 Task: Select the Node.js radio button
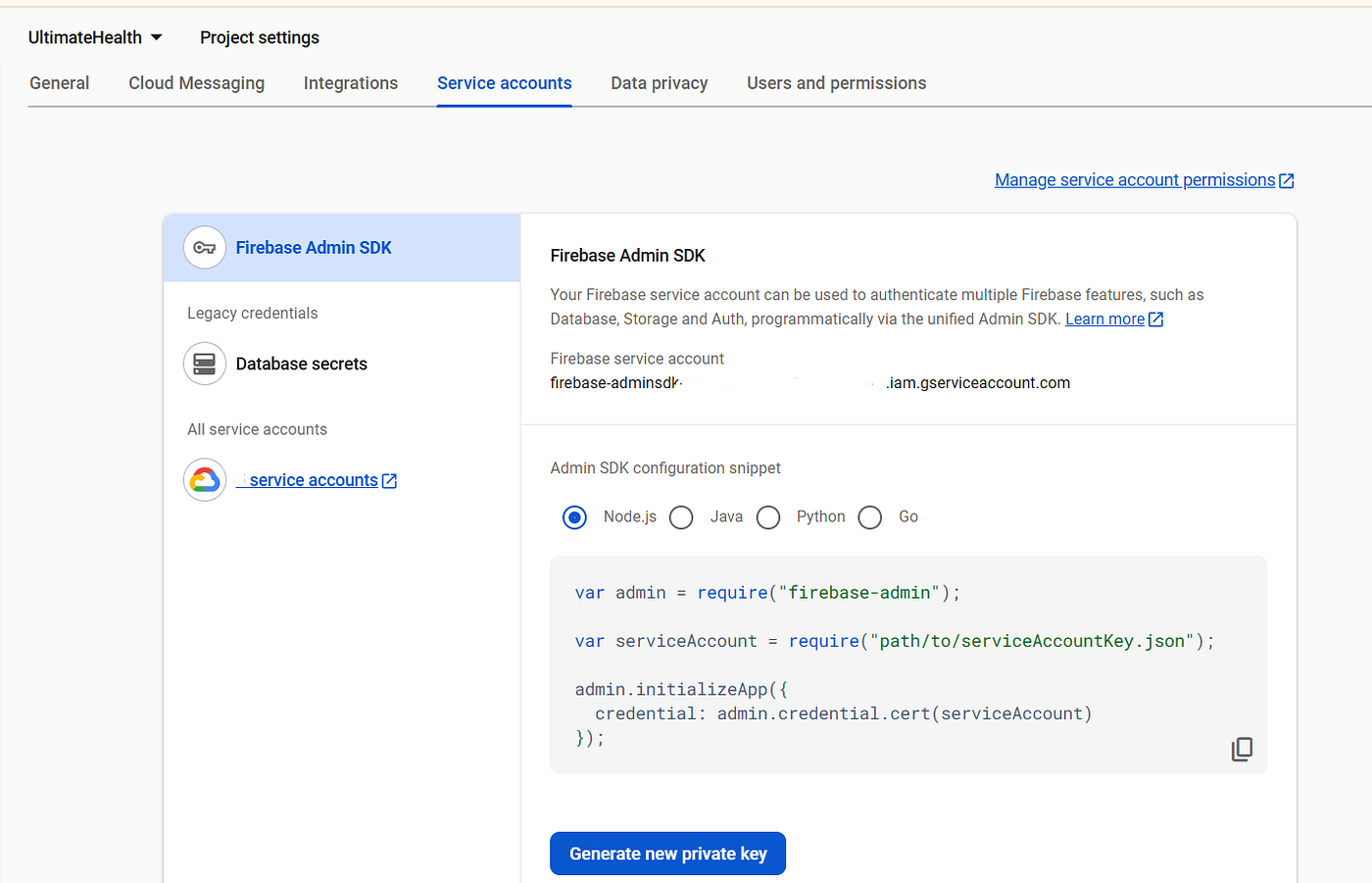pyautogui.click(x=575, y=517)
